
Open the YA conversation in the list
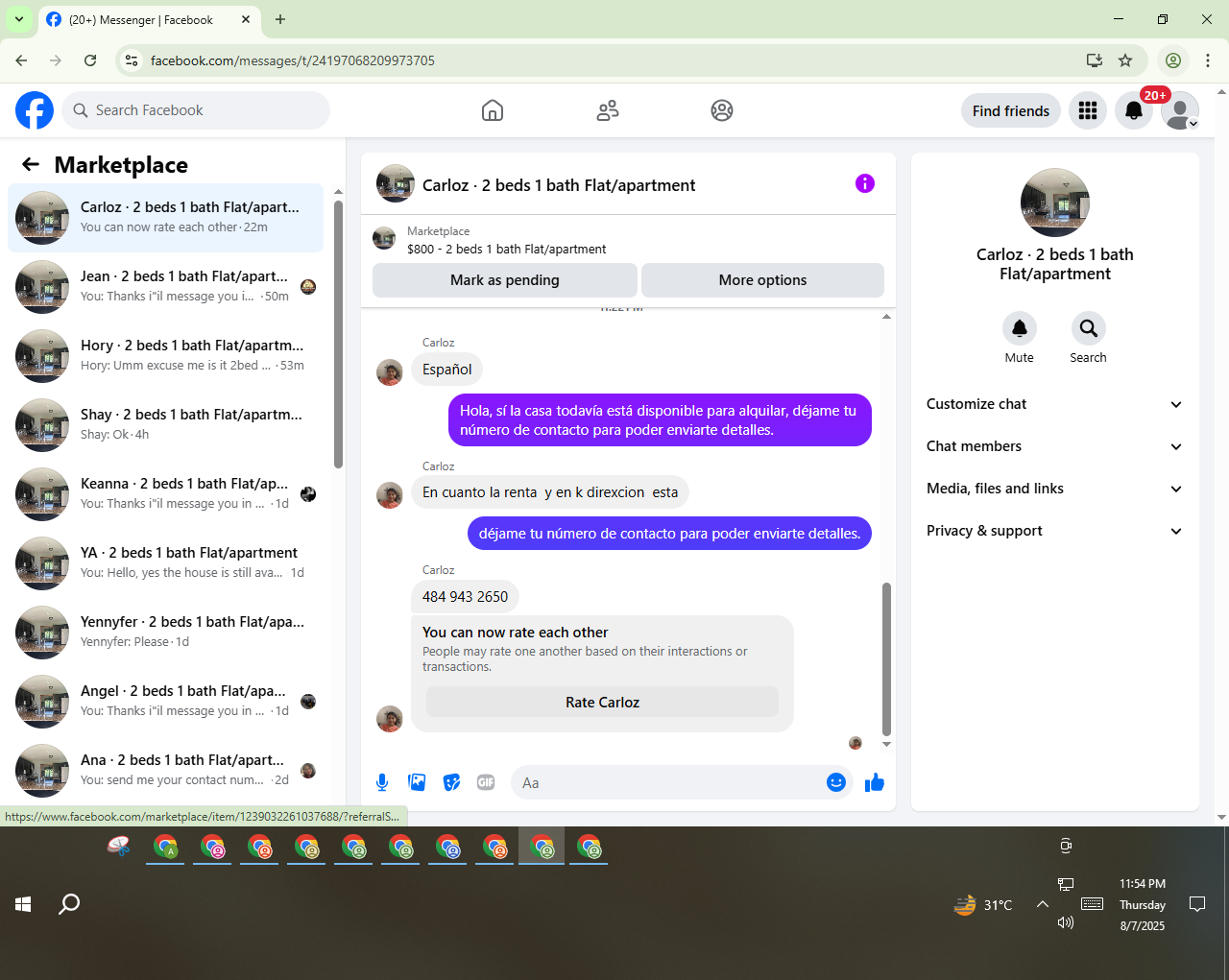tap(165, 563)
